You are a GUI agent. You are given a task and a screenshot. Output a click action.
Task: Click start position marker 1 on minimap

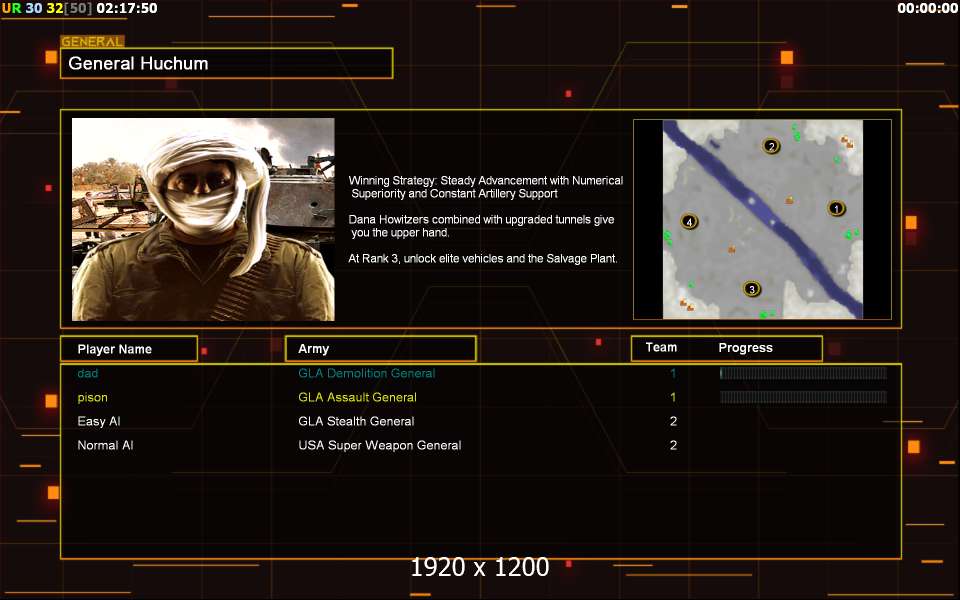point(836,209)
